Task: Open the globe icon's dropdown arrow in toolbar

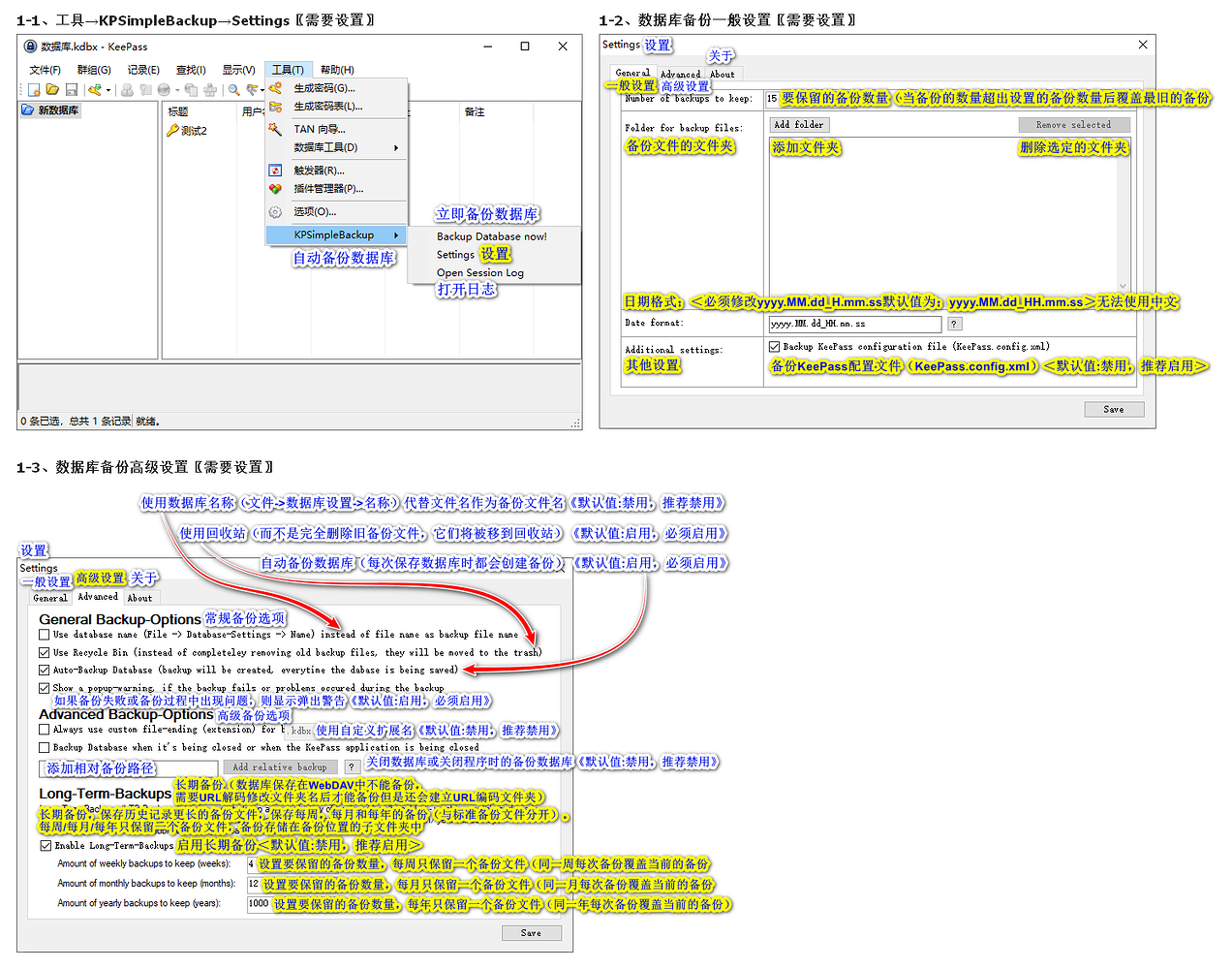Action: (x=177, y=90)
